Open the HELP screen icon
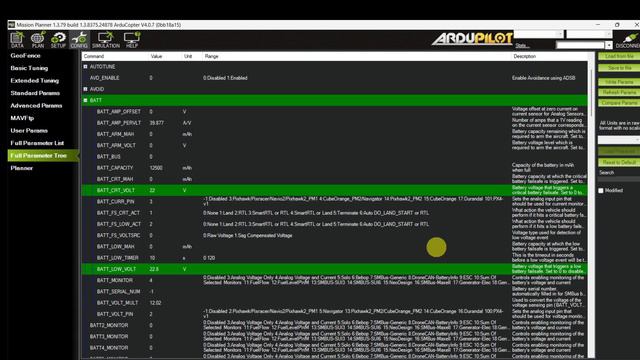Viewport: 640px width, 360px height. [132, 40]
